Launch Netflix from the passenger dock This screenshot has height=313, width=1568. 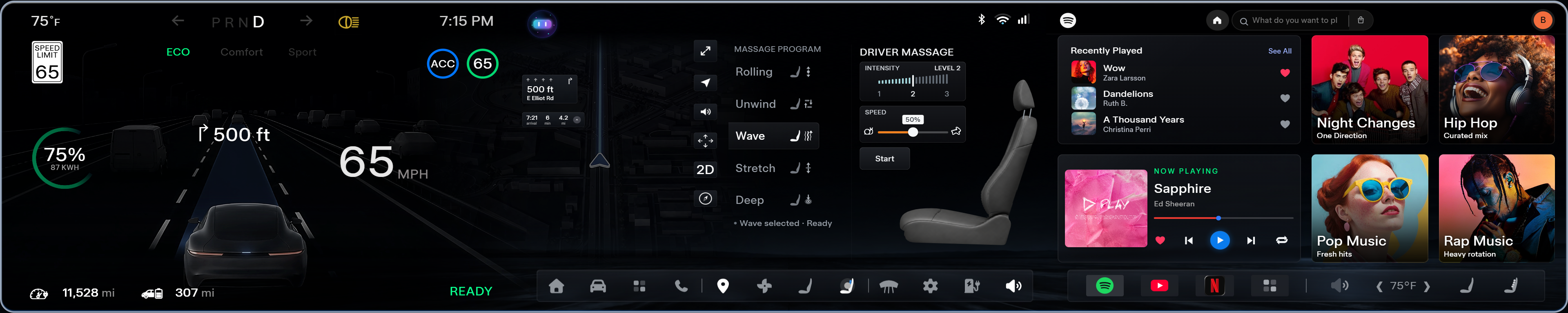coord(1214,286)
